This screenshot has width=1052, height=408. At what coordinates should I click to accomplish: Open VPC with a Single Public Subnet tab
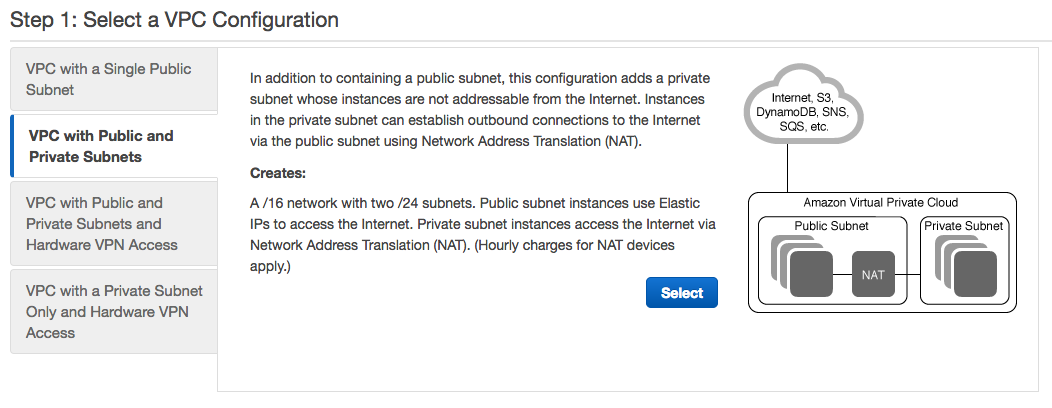point(113,79)
